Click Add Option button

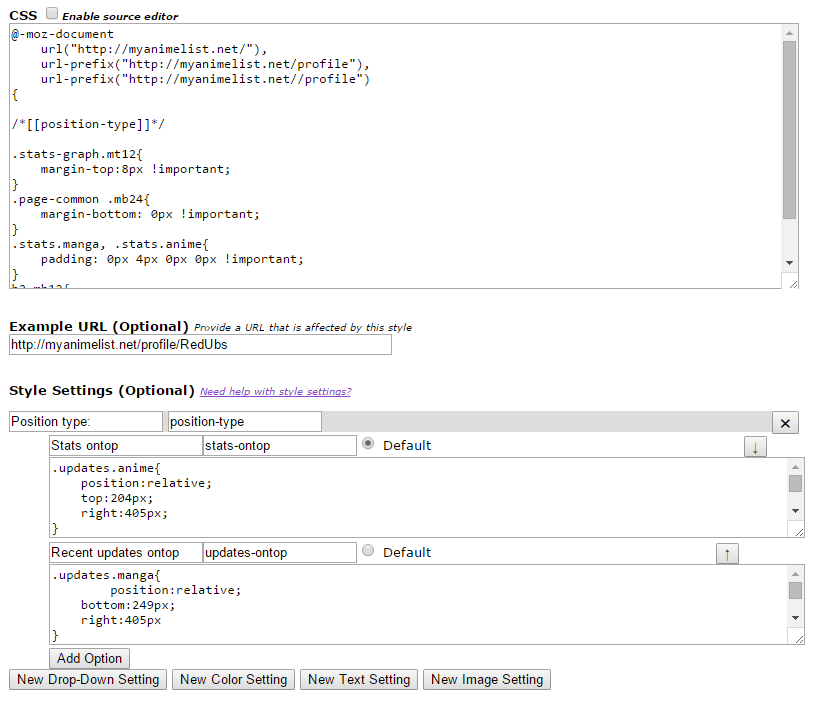[89, 658]
